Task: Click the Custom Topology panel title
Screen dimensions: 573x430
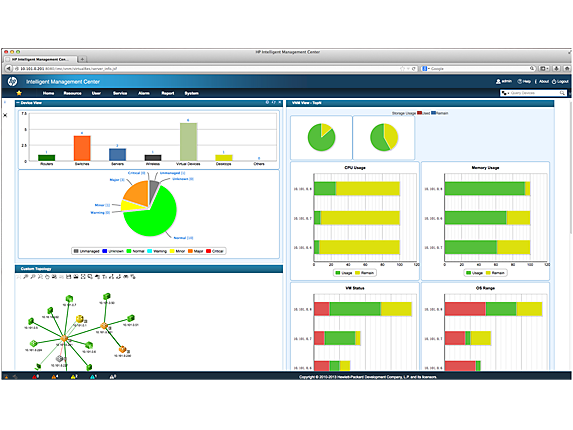Action: tap(36, 269)
